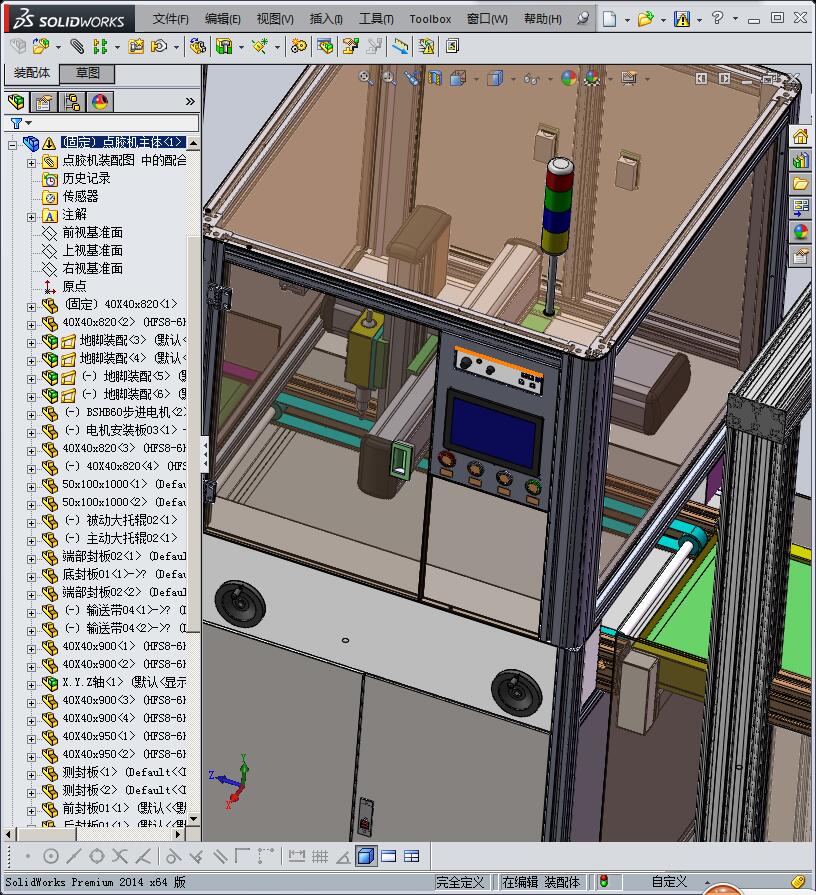
Task: Click the Smart Fasteners icon
Action: pyautogui.click(x=136, y=46)
